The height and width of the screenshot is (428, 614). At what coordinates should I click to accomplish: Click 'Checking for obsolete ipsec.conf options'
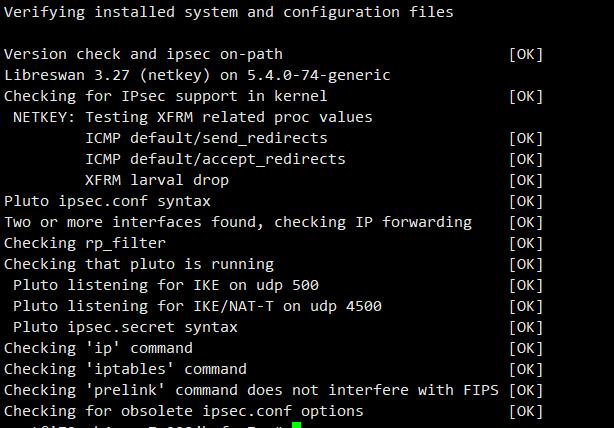(184, 412)
